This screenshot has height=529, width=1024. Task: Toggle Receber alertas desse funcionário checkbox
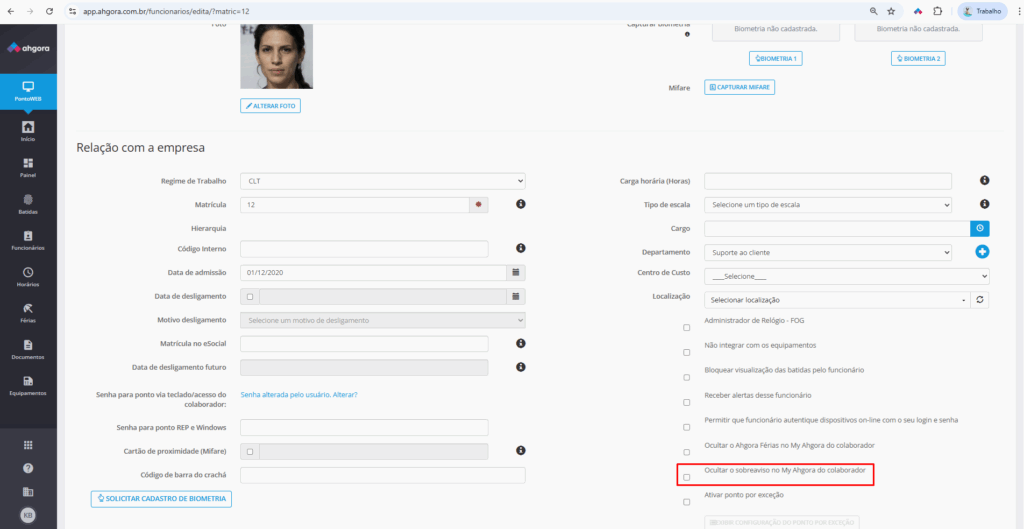click(x=686, y=402)
